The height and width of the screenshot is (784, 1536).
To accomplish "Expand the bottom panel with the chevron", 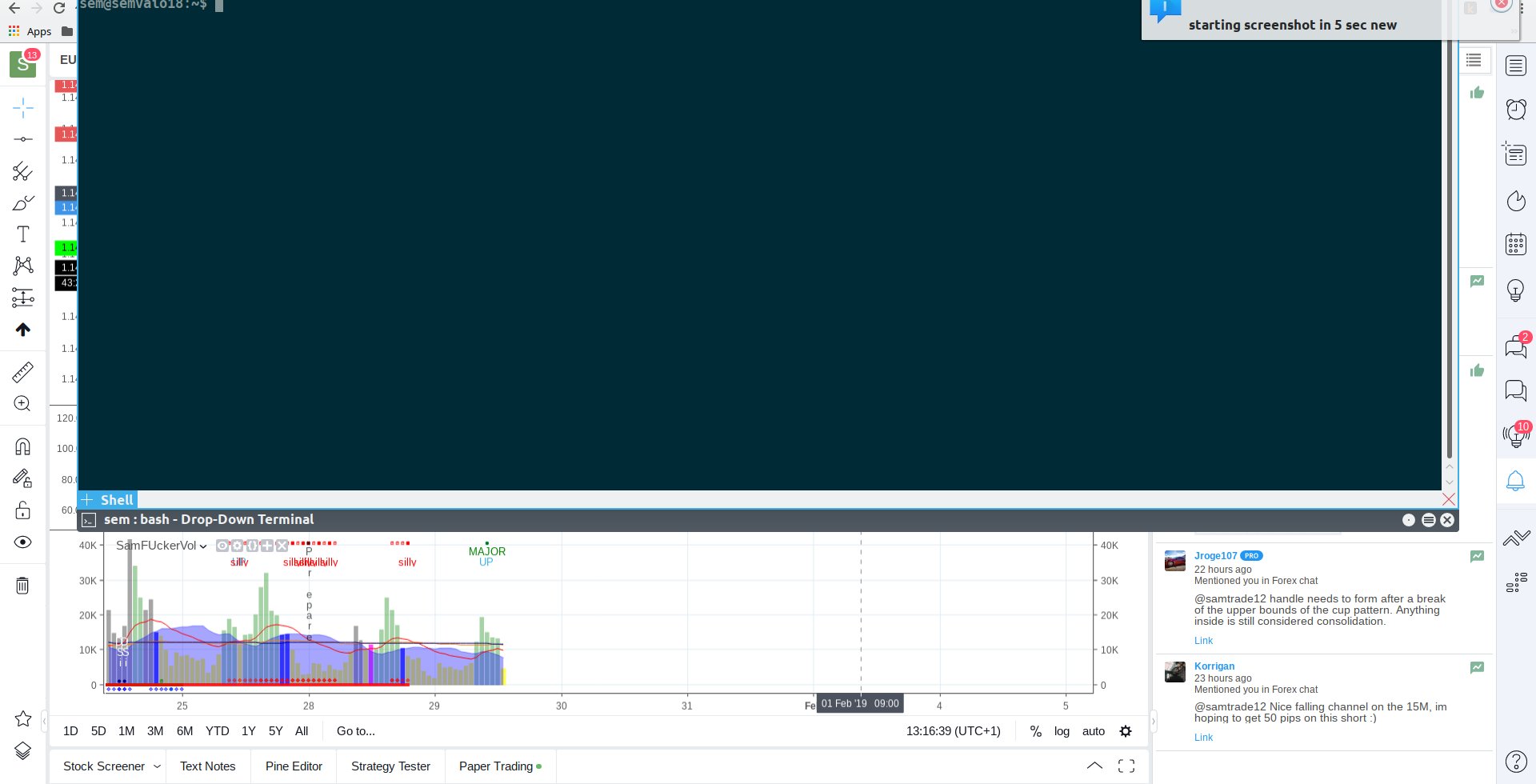I will click(1094, 766).
